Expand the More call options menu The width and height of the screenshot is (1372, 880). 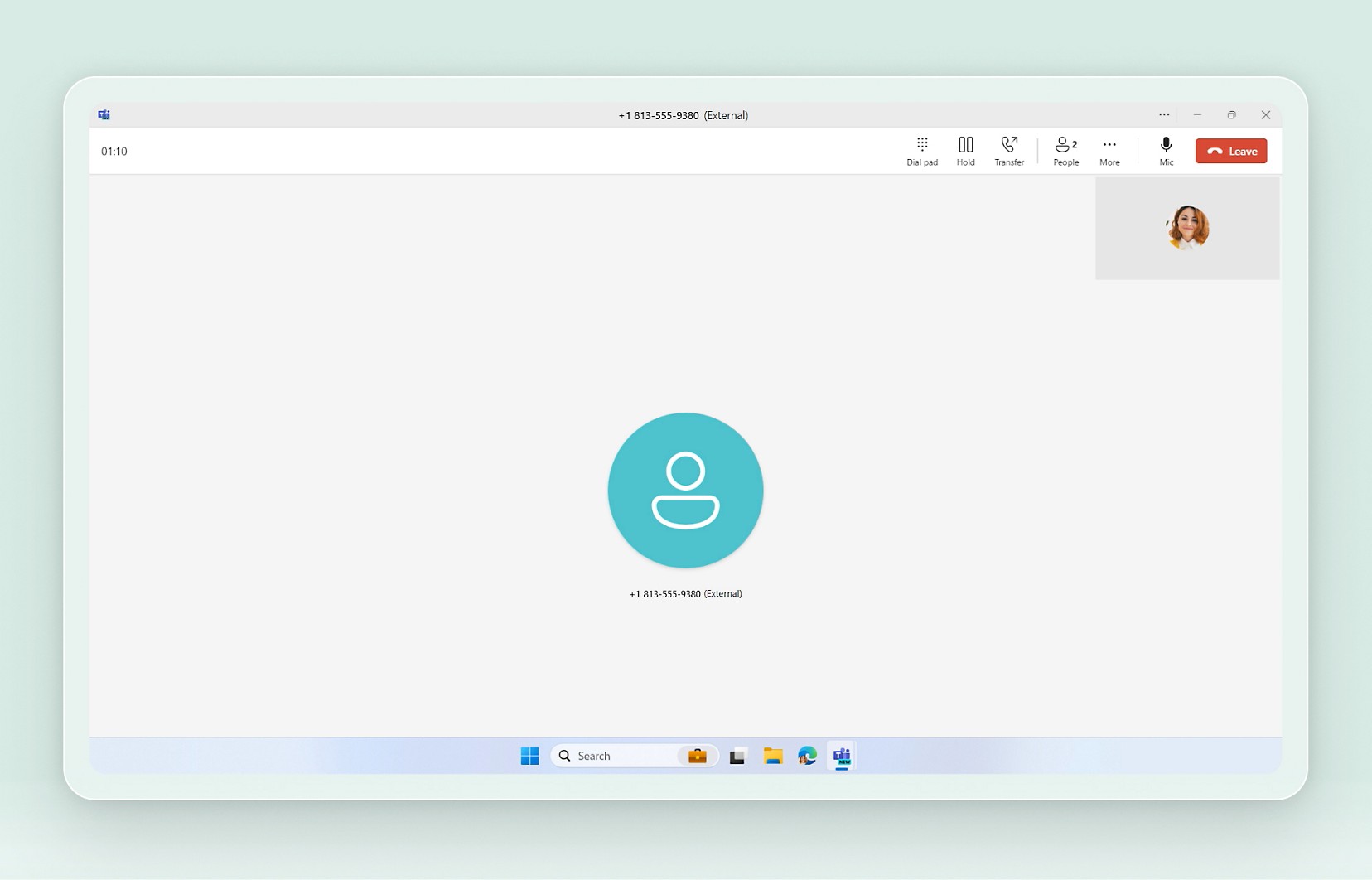click(1109, 151)
